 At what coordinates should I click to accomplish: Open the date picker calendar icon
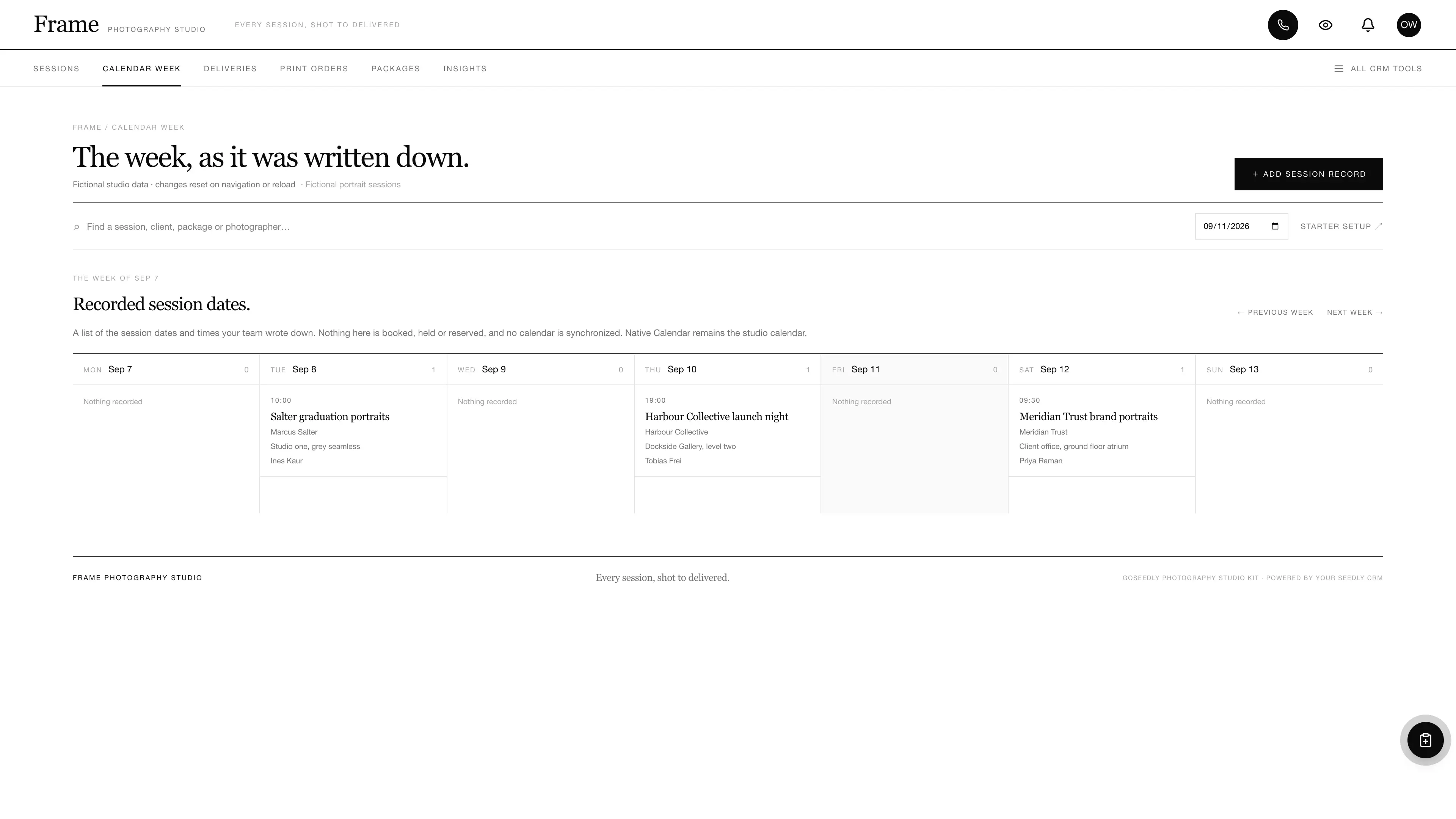point(1274,226)
